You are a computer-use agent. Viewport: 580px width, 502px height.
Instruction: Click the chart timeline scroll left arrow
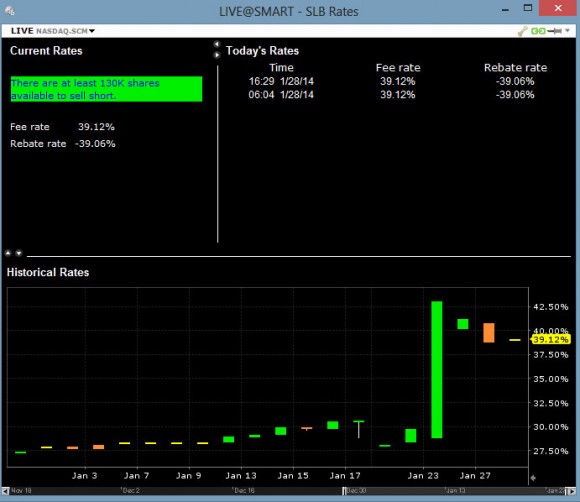point(6,491)
